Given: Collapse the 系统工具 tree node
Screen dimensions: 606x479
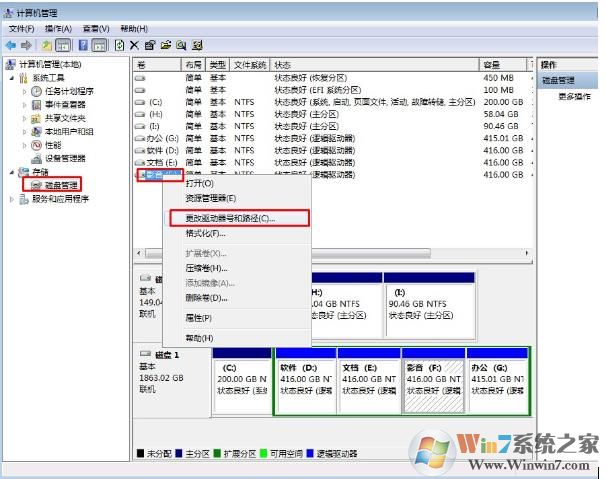Looking at the screenshot, I should point(12,78).
